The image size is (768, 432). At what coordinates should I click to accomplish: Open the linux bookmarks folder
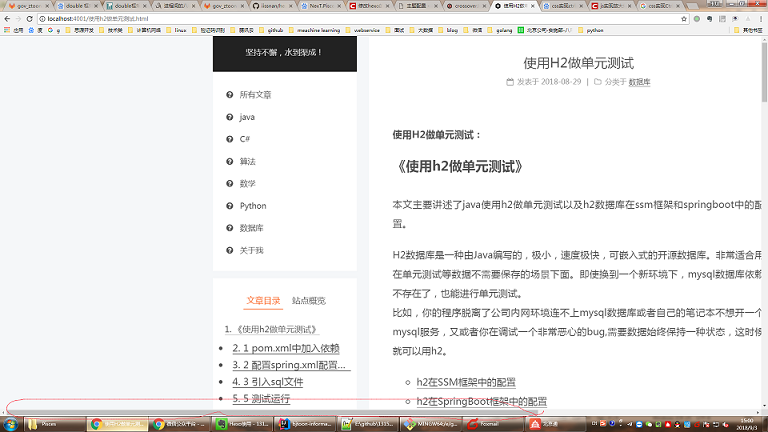[x=176, y=30]
